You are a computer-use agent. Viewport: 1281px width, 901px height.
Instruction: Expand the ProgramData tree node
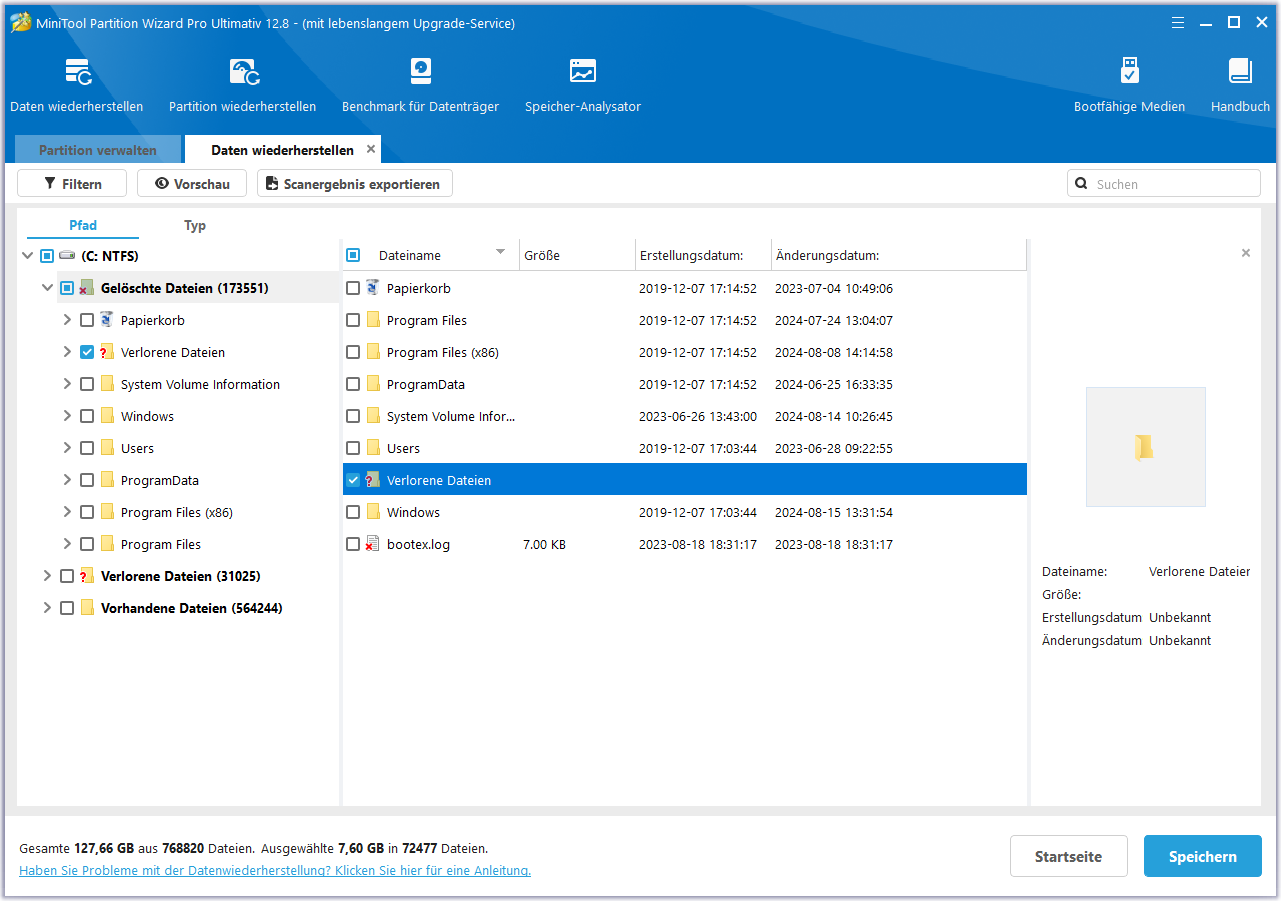pos(67,480)
